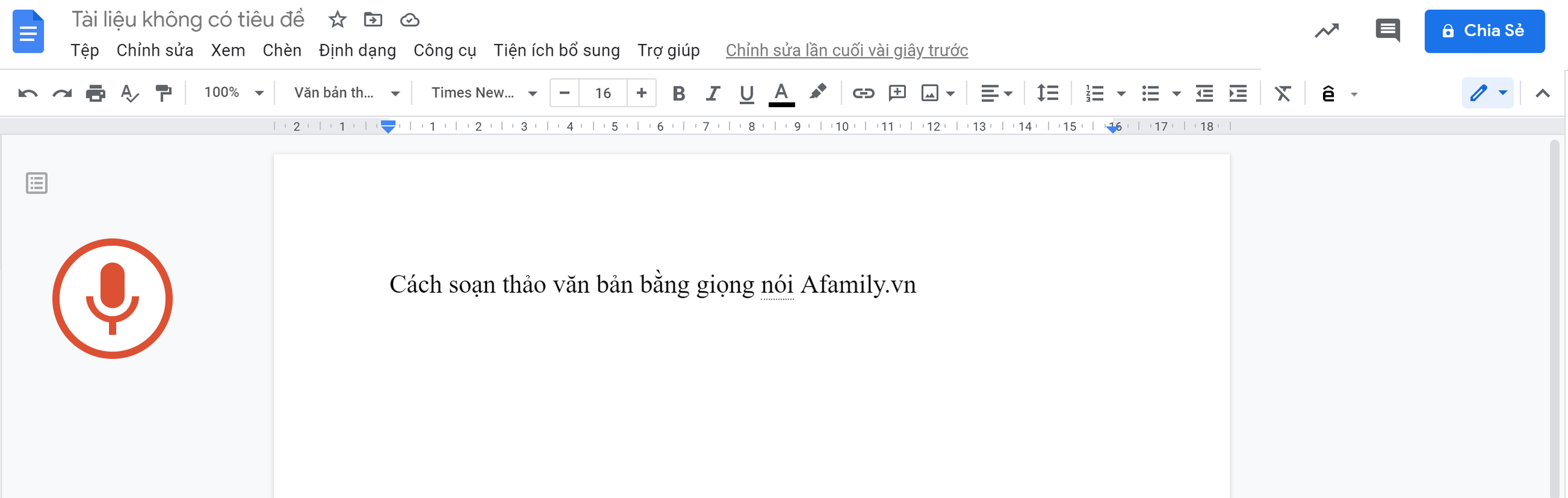The image size is (1568, 498).
Task: Click the red voice typing microphone
Action: [112, 298]
